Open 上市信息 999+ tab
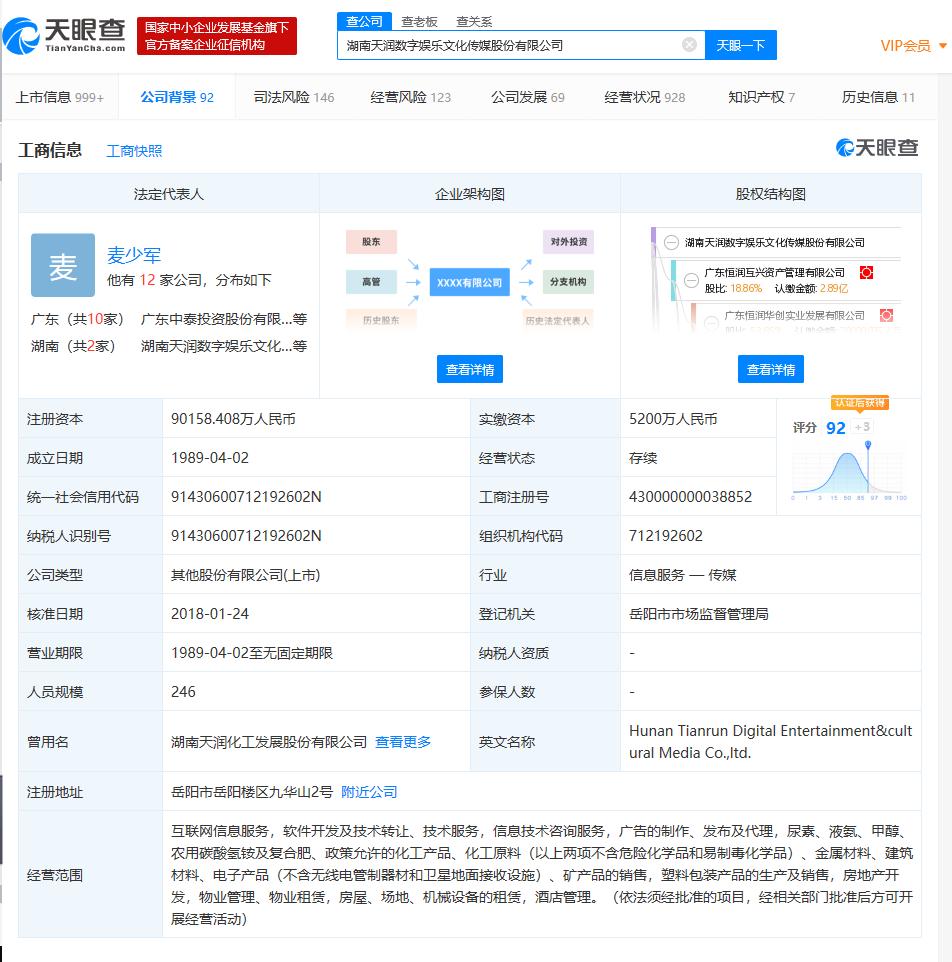952x962 pixels. click(60, 97)
